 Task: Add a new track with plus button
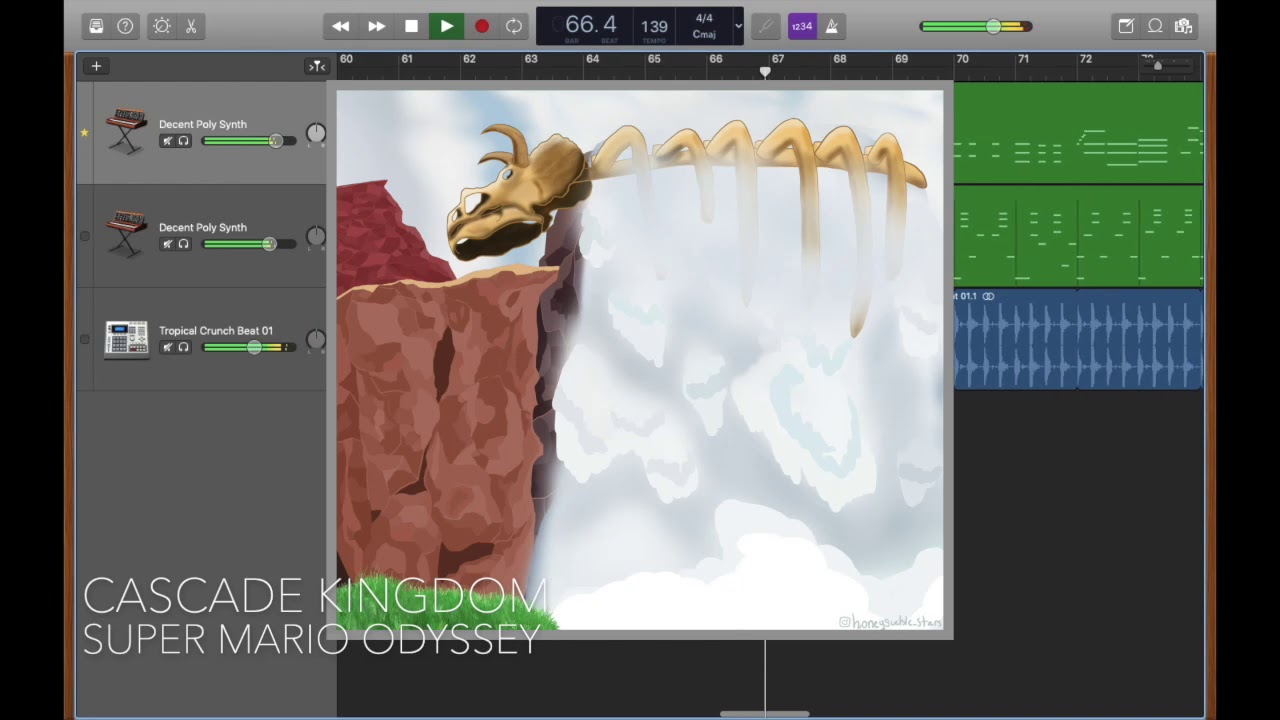96,66
